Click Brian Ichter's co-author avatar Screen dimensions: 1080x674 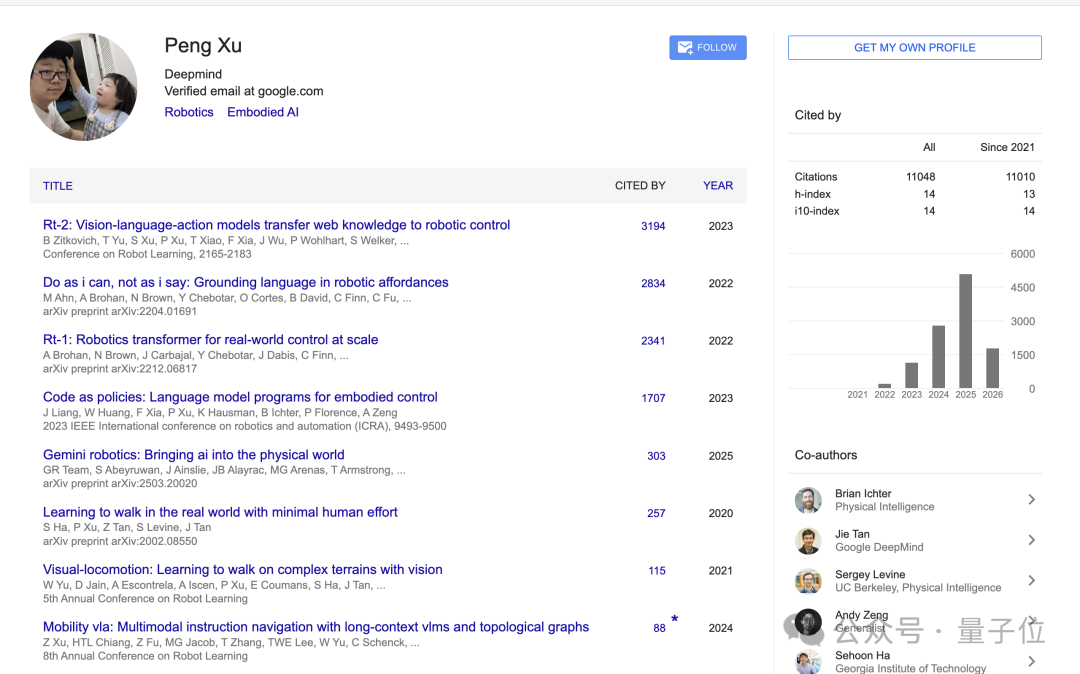[808, 500]
